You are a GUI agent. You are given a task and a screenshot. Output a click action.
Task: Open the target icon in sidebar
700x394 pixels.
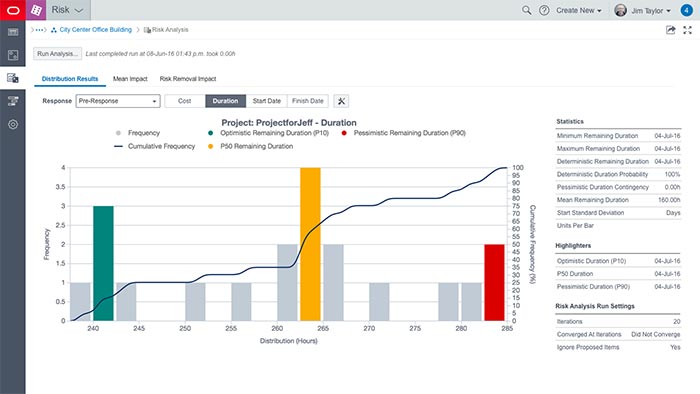tap(13, 124)
